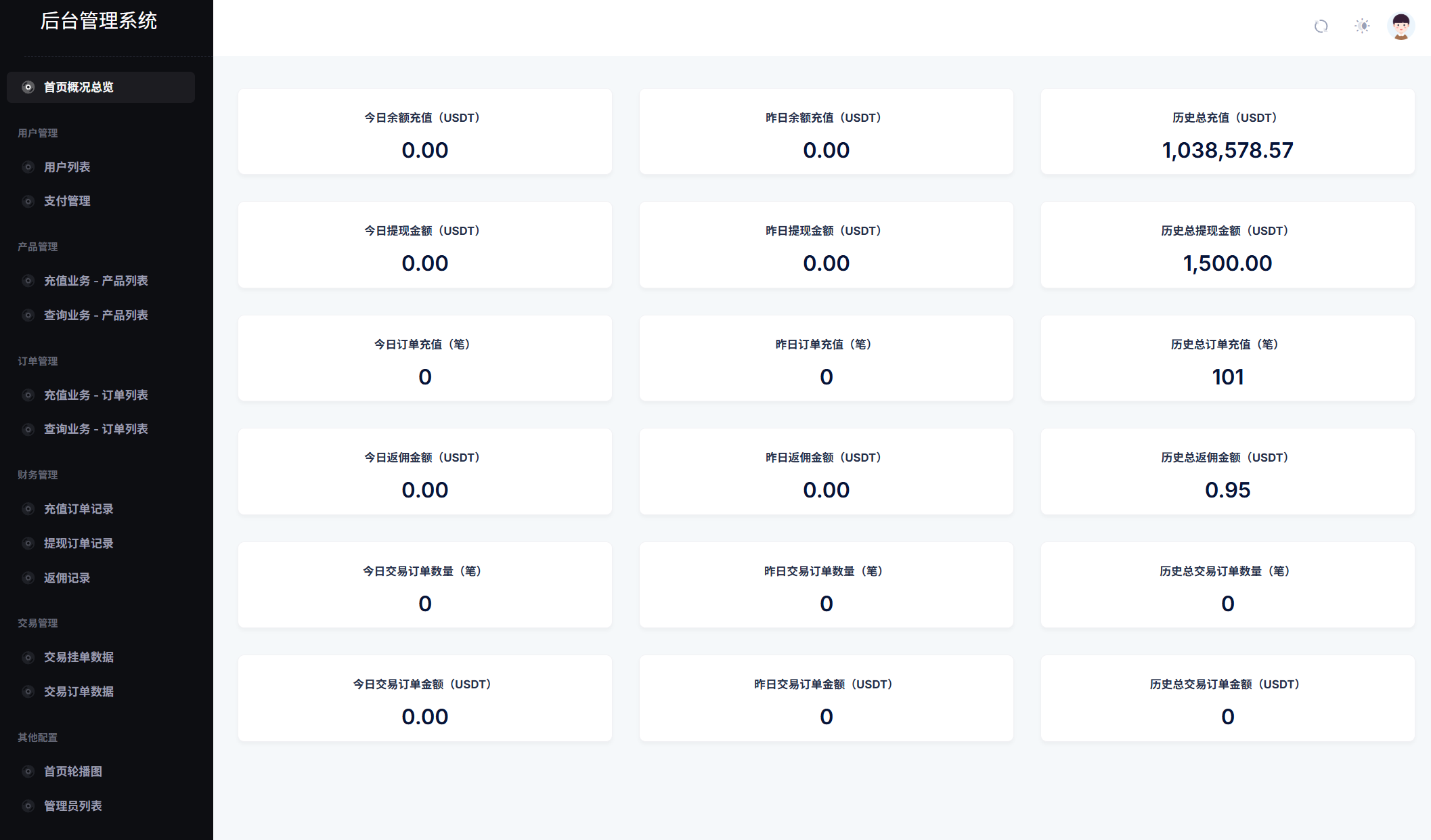This screenshot has height=840, width=1431.
Task: Click the icon beside 交易挂单数据
Action: [28, 657]
